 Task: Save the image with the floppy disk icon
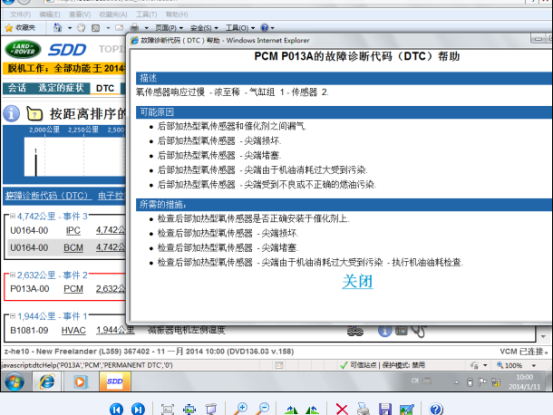click(385, 409)
